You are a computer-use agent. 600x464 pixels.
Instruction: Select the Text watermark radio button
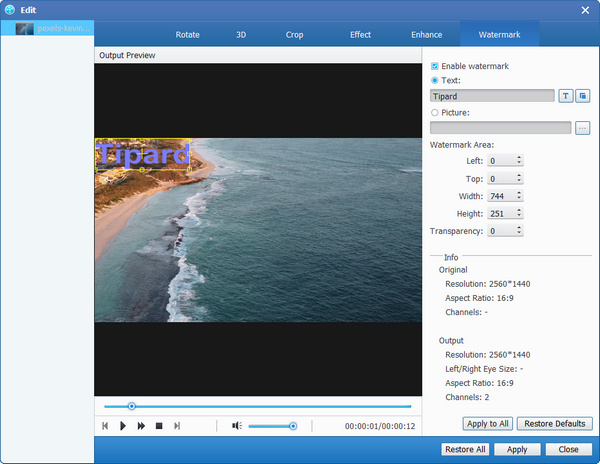(x=435, y=80)
